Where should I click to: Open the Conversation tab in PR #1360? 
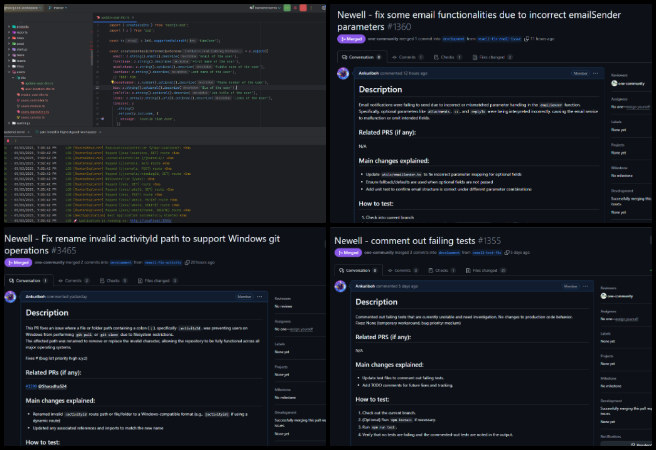point(361,57)
